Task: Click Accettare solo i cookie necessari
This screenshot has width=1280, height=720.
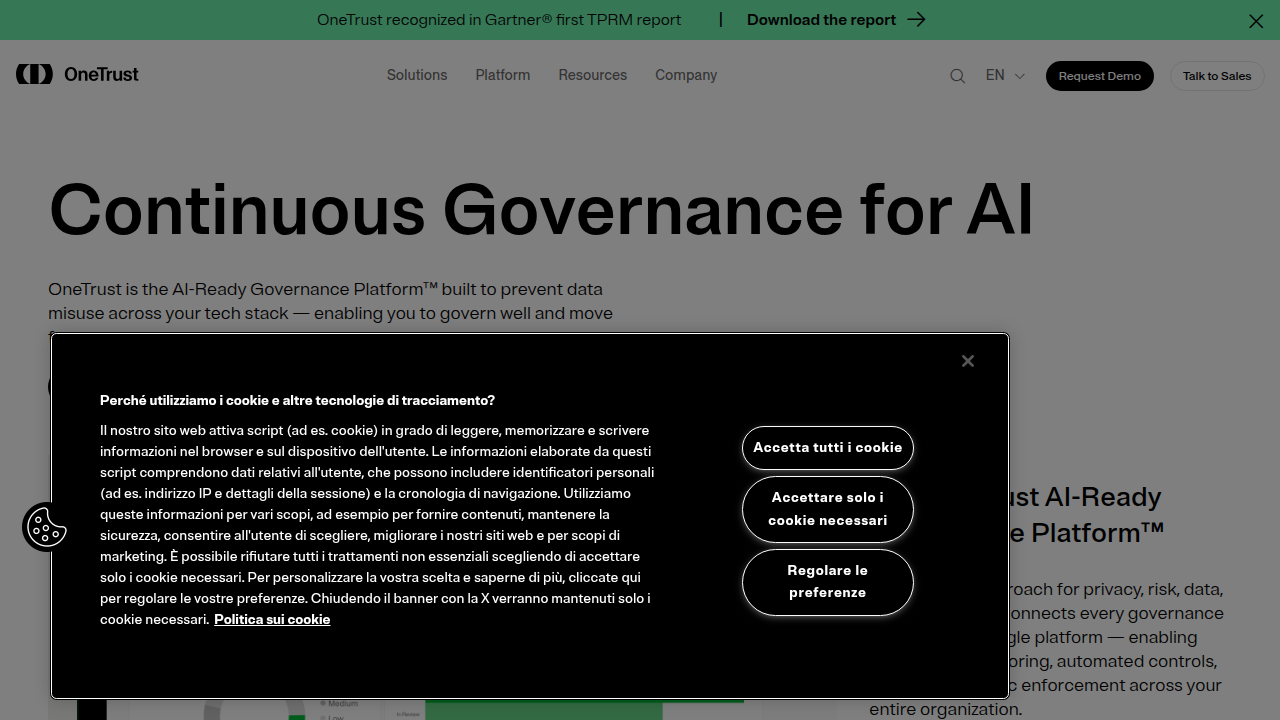Action: [x=828, y=509]
